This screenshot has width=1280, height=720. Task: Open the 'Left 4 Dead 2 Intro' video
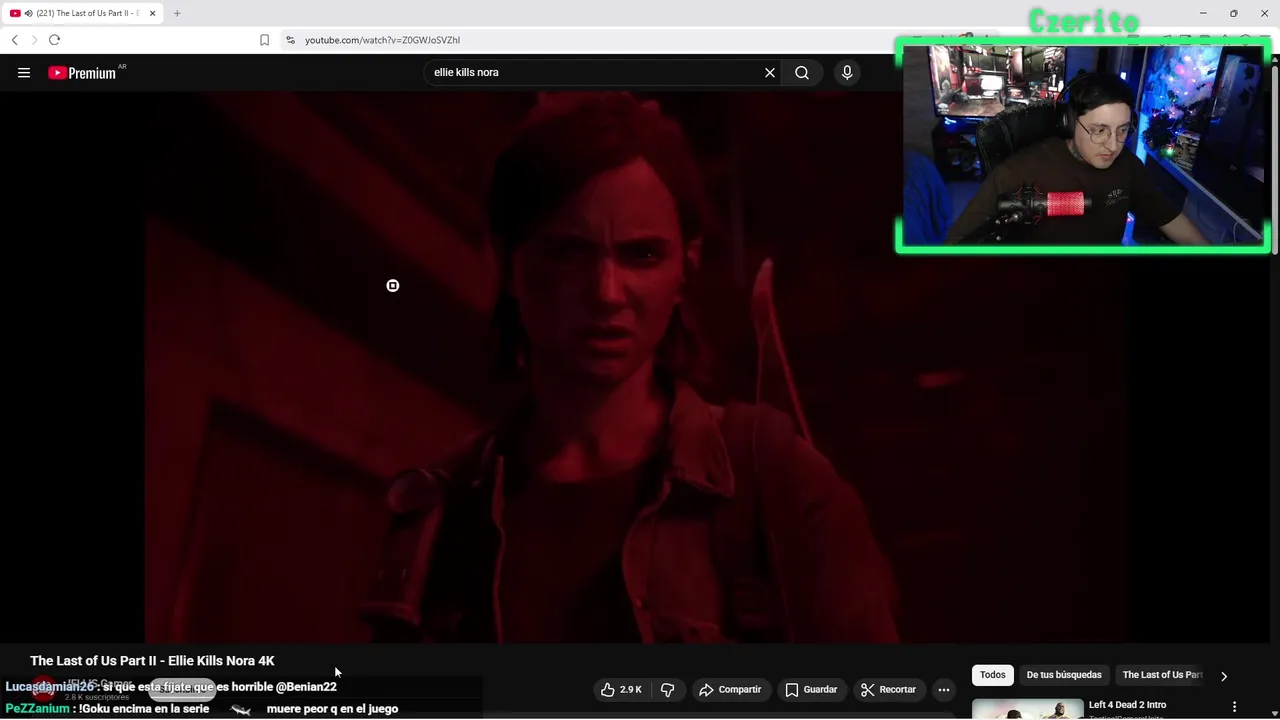pyautogui.click(x=1127, y=705)
